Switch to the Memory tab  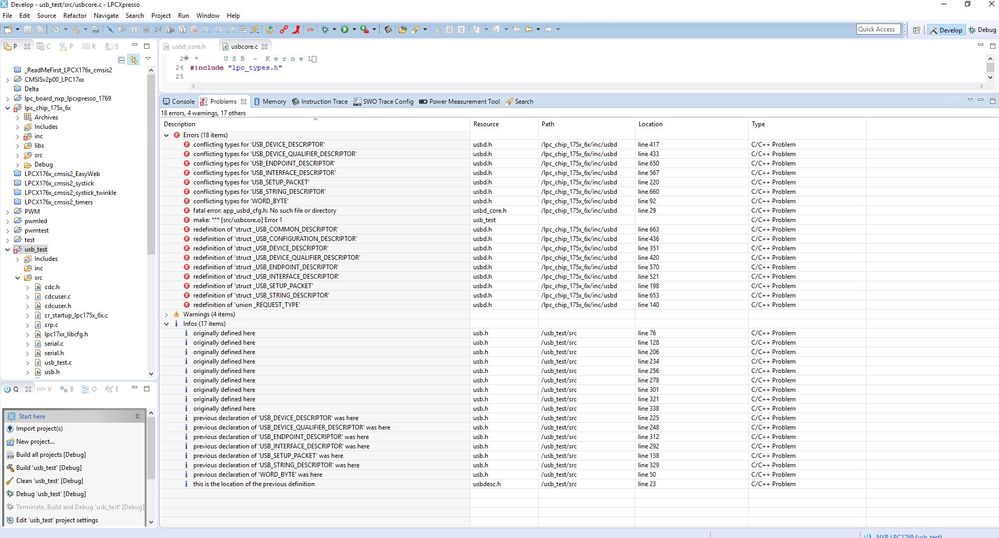(x=270, y=101)
